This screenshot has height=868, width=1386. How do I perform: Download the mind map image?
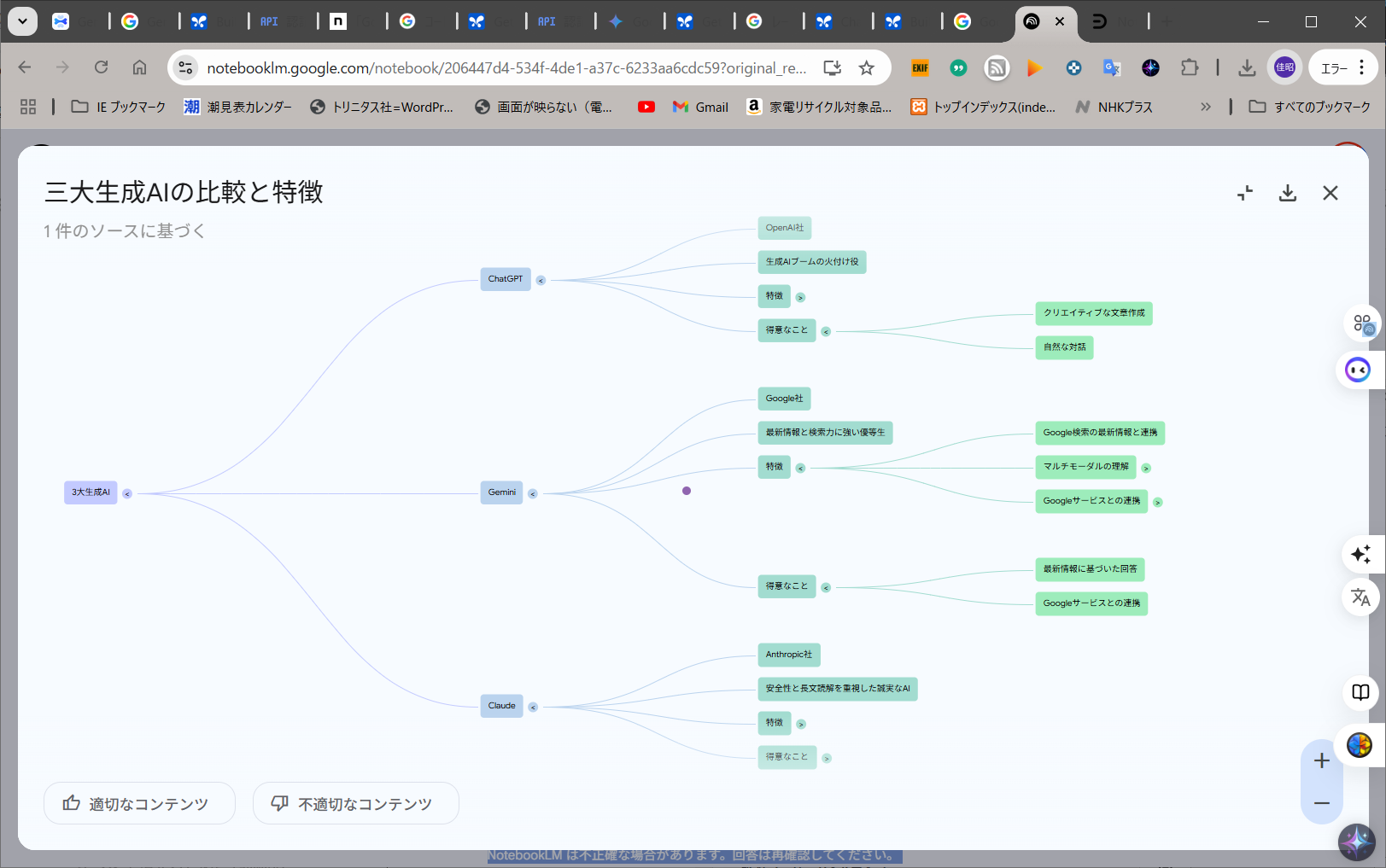pyautogui.click(x=1287, y=194)
